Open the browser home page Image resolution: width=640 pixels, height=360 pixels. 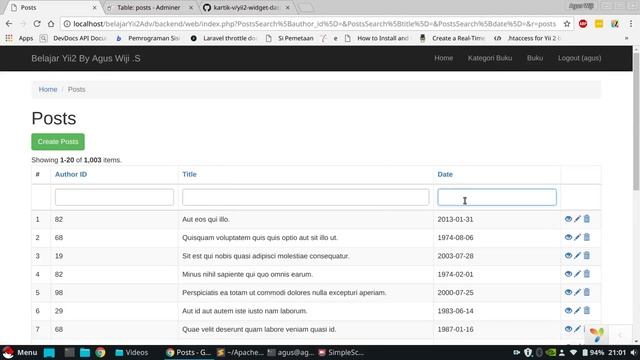(x=51, y=24)
